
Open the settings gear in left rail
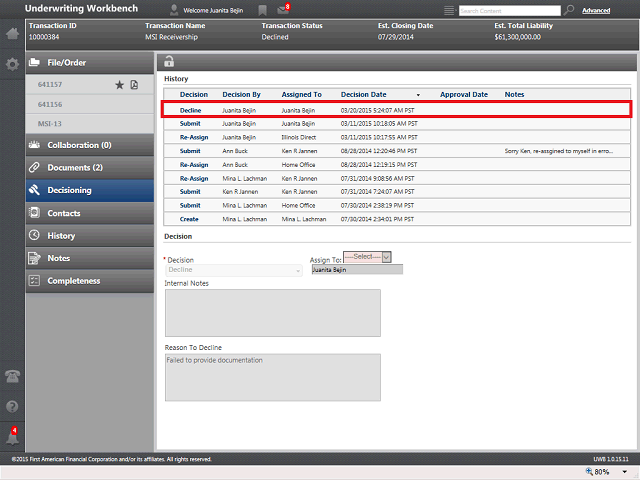[12, 64]
